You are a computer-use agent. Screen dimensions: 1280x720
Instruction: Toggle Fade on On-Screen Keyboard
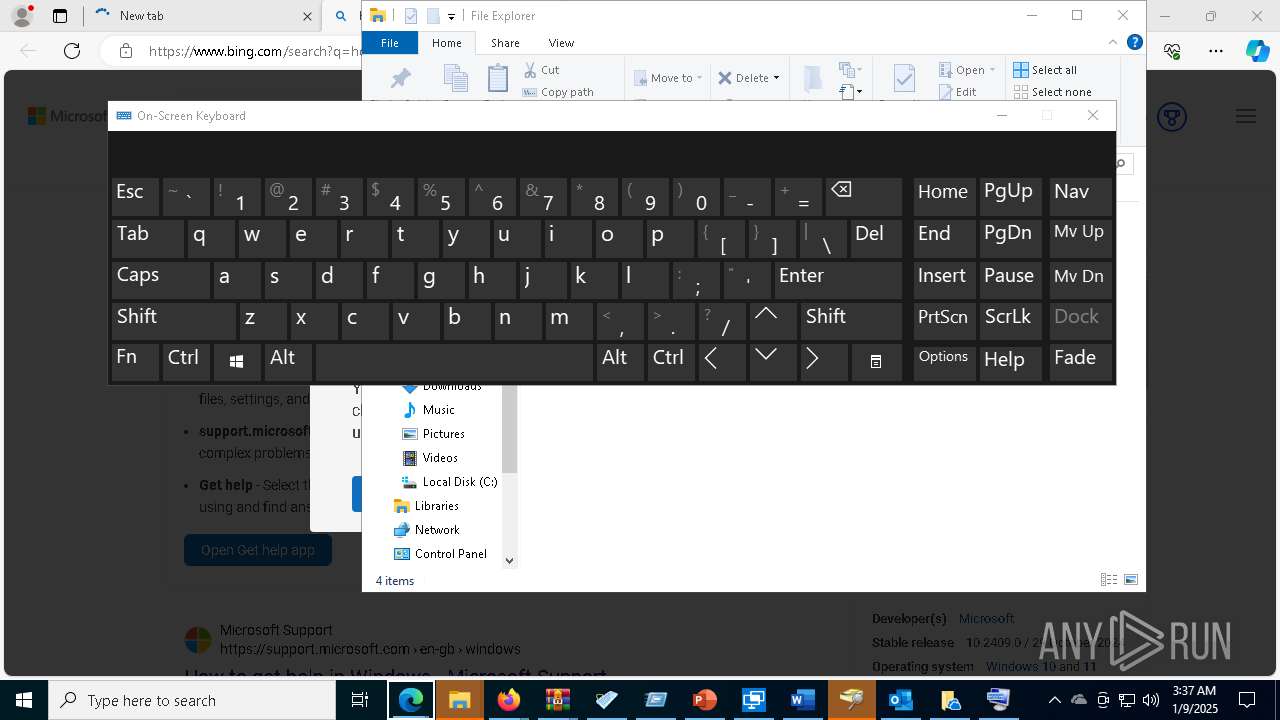[x=1079, y=362]
